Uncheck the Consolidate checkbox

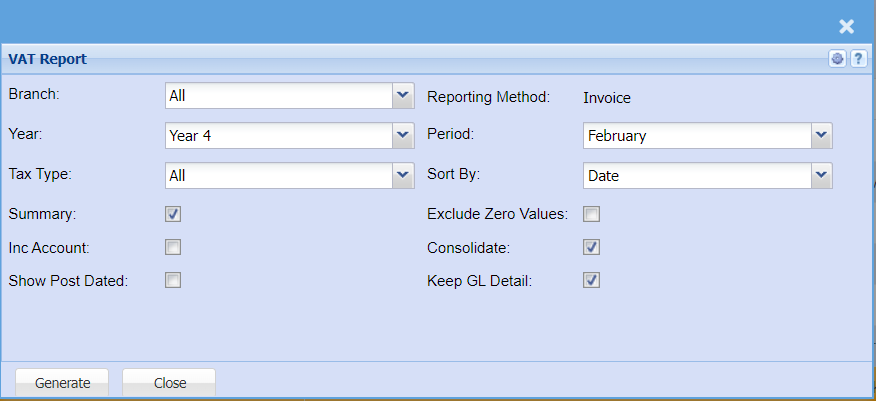(592, 247)
